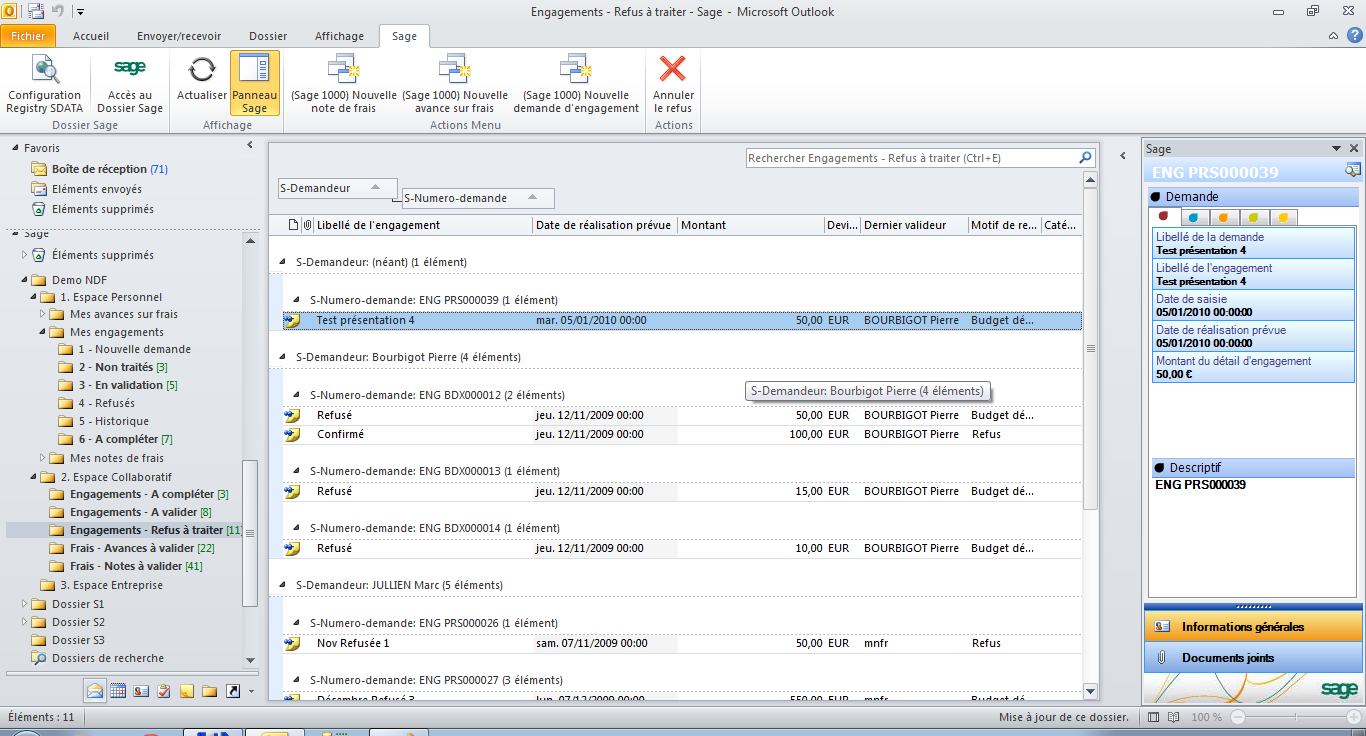Open the Shortcuts view
Screen dimensions: 1366x736
point(233,690)
